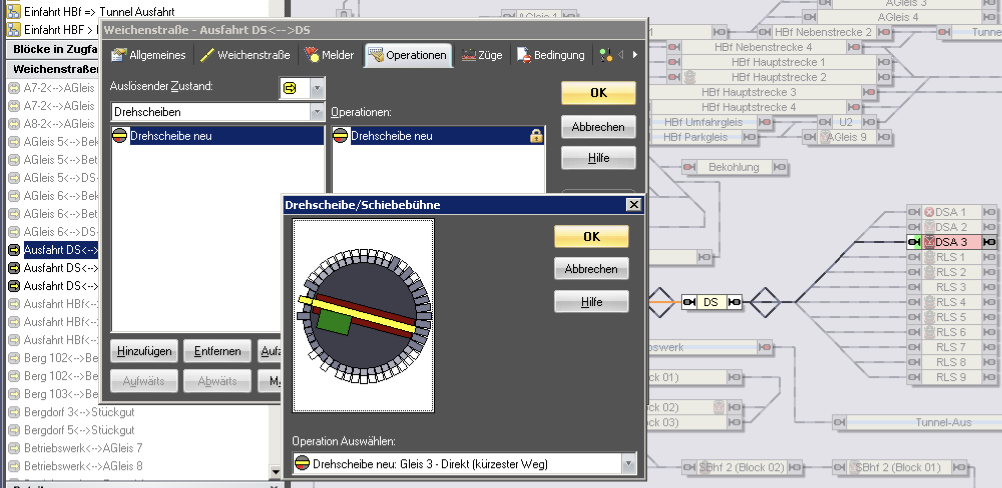Click the DSA 3 block in the track diagram
The height and width of the screenshot is (488, 1002).
pos(950,242)
